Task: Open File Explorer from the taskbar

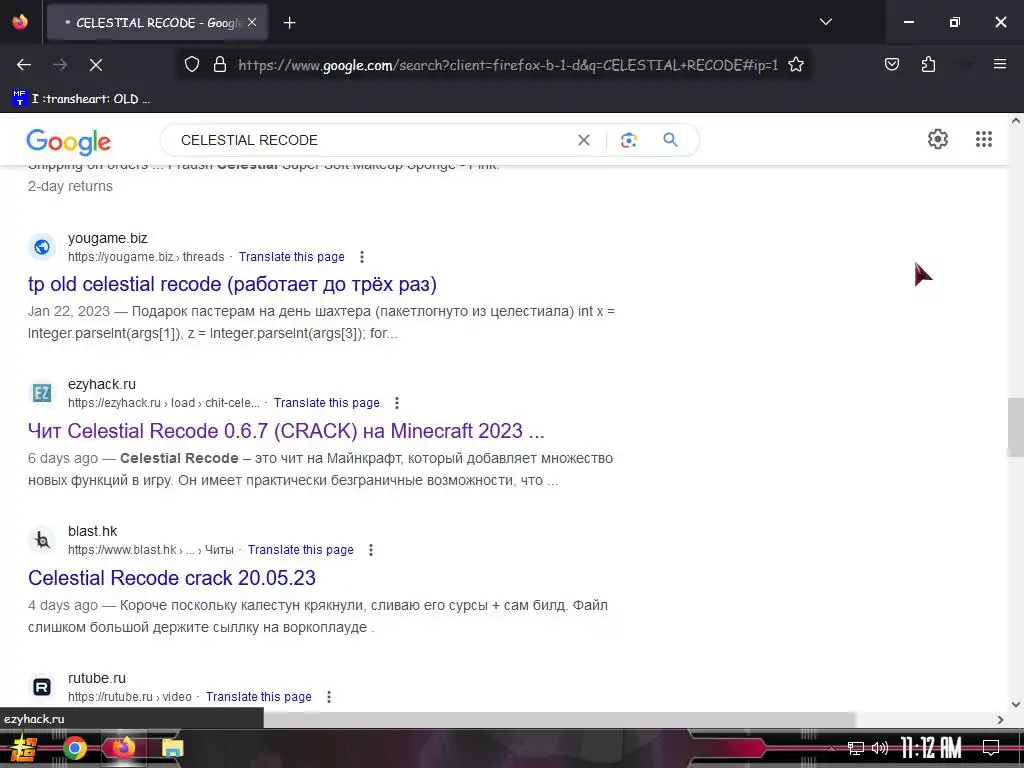Action: [x=172, y=748]
